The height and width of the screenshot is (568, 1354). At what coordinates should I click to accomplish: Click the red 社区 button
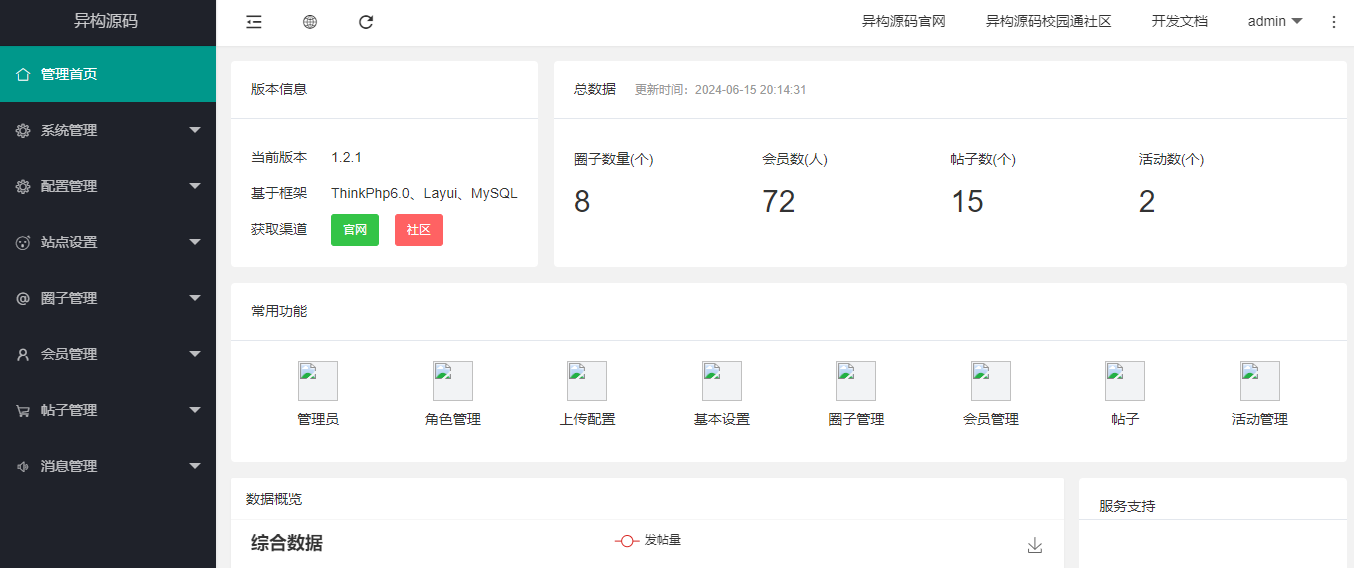418,230
